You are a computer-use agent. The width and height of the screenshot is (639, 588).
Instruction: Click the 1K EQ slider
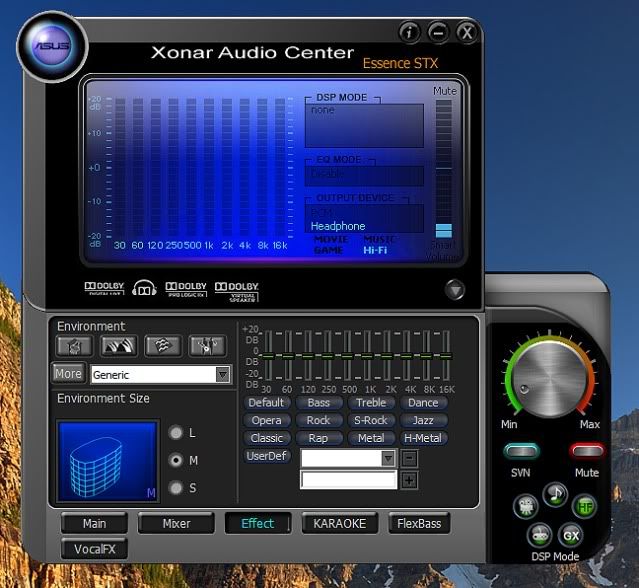[367, 356]
